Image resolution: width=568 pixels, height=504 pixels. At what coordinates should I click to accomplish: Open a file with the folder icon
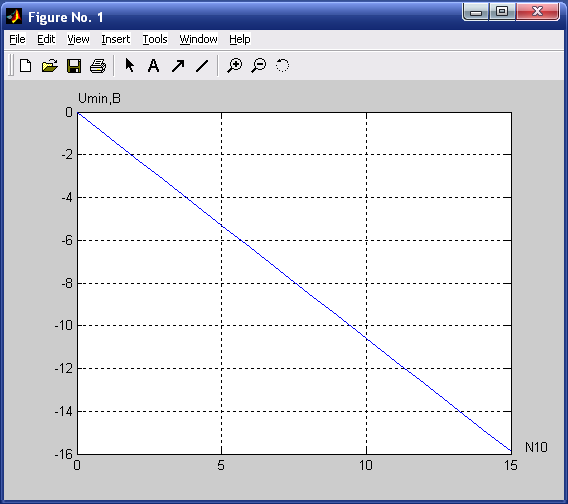point(50,66)
